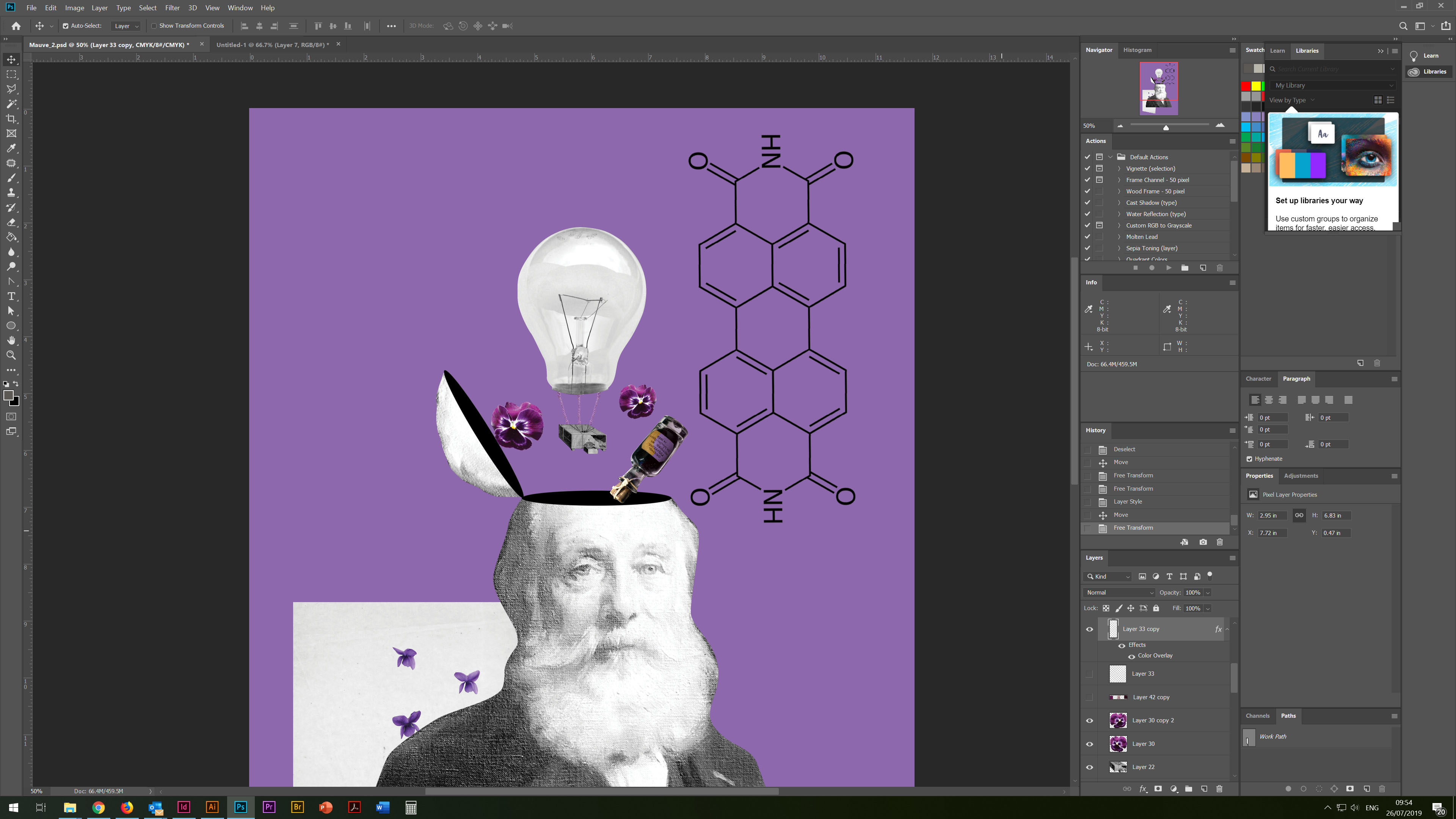Click the delete layer trash icon

coord(1219,789)
